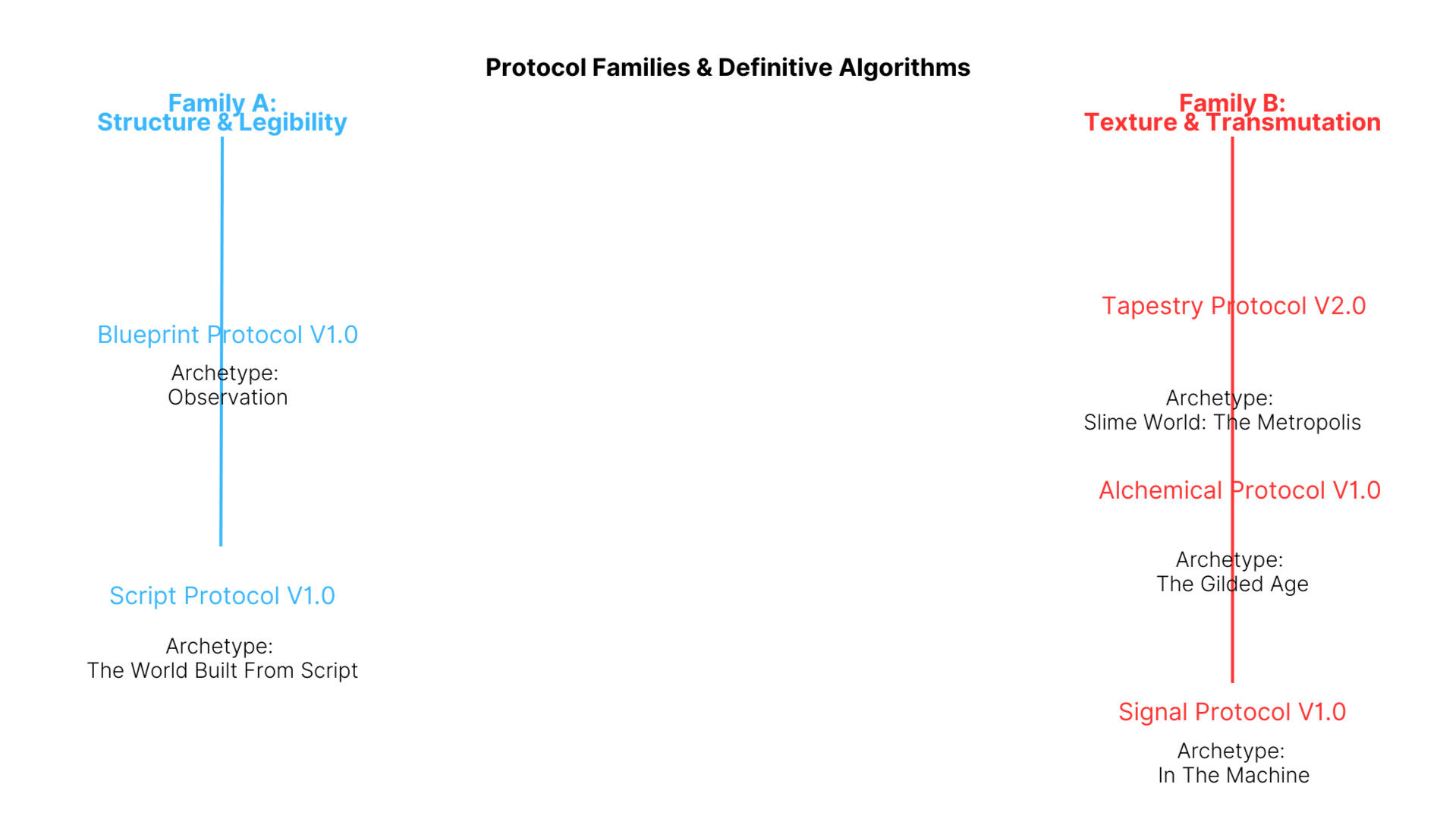Click the Protocol Families & Definitive Algorithms title
This screenshot has height=819, width=1456.
click(728, 68)
